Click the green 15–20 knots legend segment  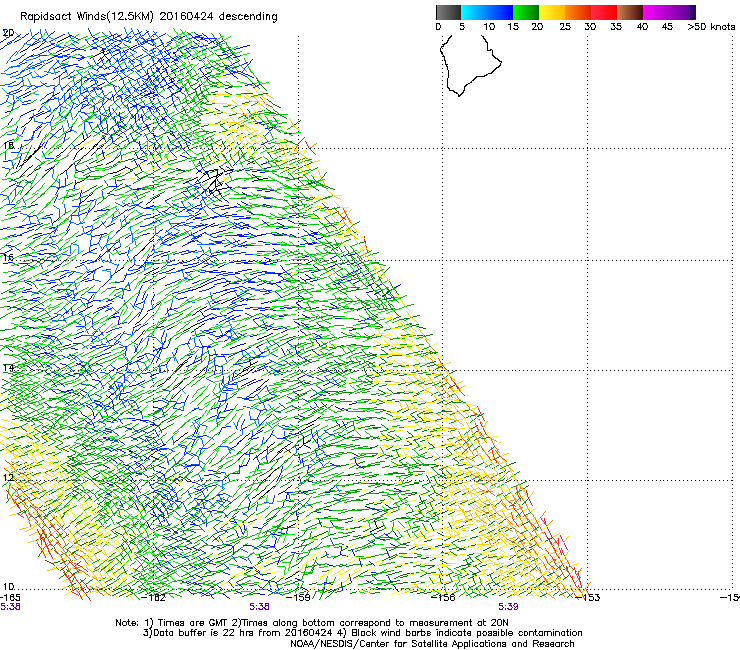[x=526, y=12]
